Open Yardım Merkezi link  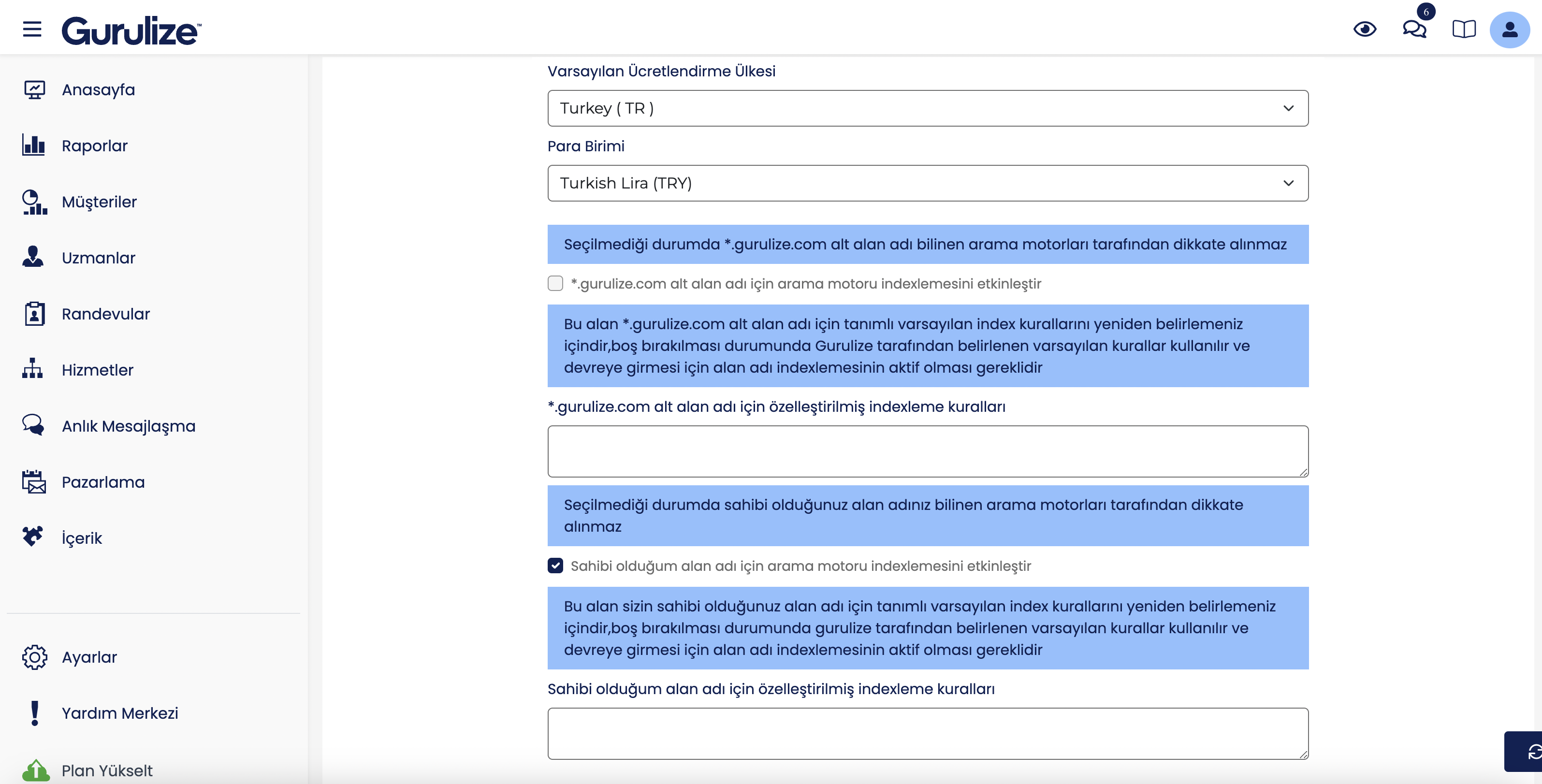[x=120, y=713]
